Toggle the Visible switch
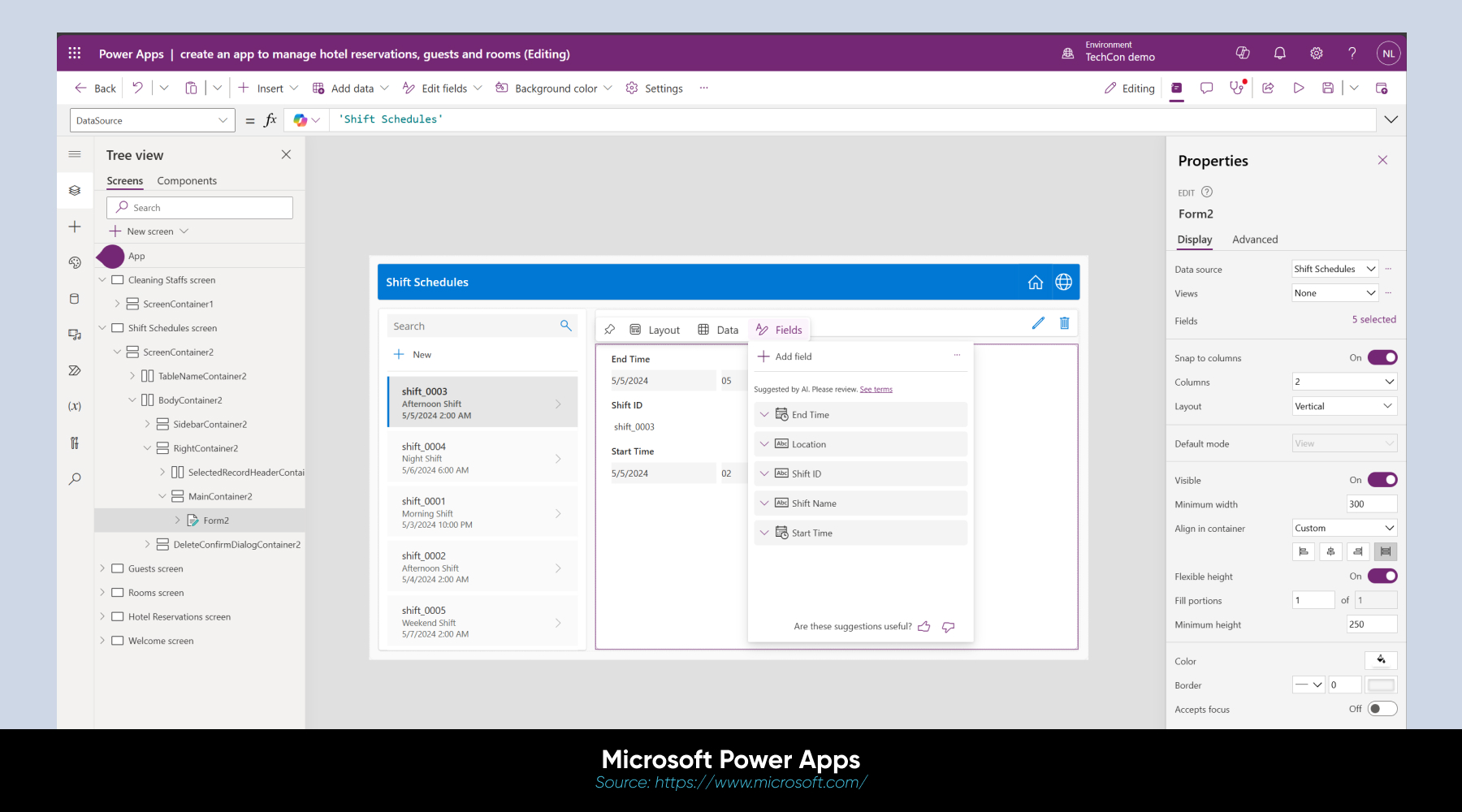The image size is (1462, 812). point(1382,480)
